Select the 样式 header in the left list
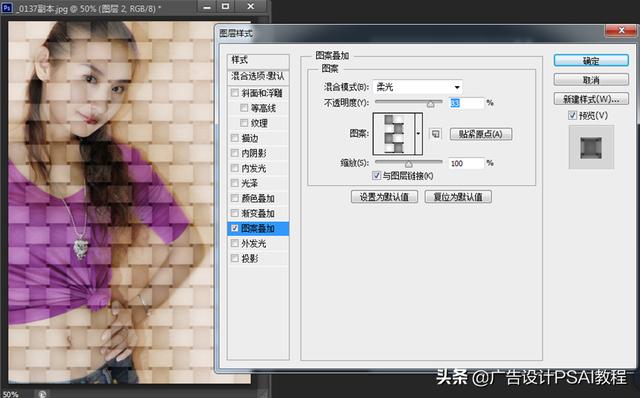Screen dimensions: 640x398 [x=258, y=60]
